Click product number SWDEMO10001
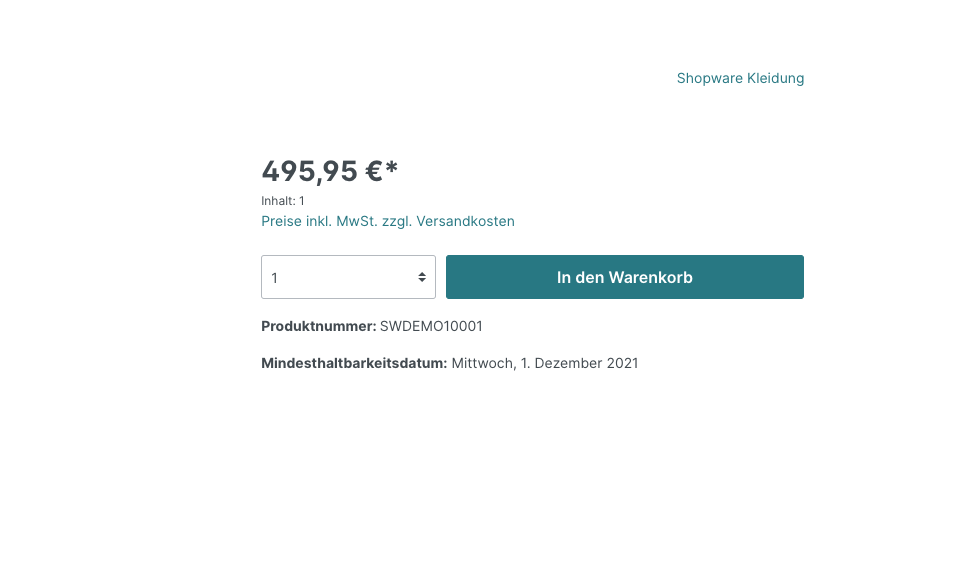 coord(431,326)
